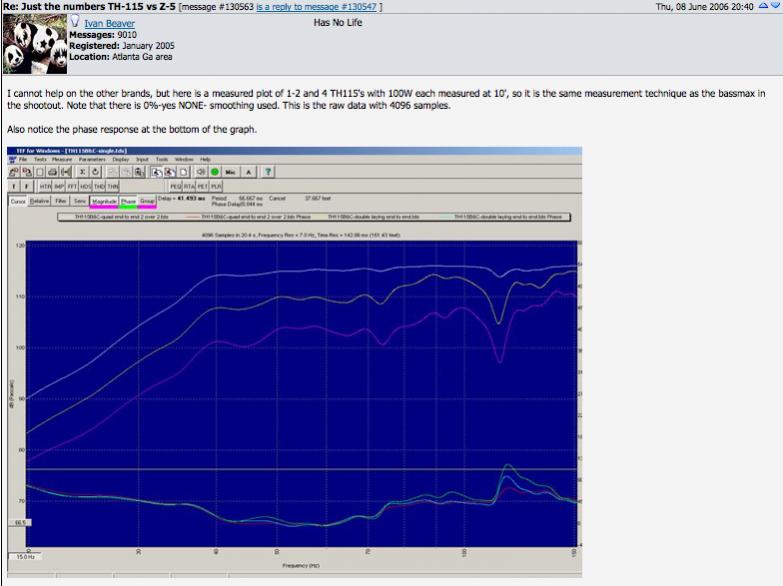Click the first open-file toolbar icon

(x=14, y=172)
